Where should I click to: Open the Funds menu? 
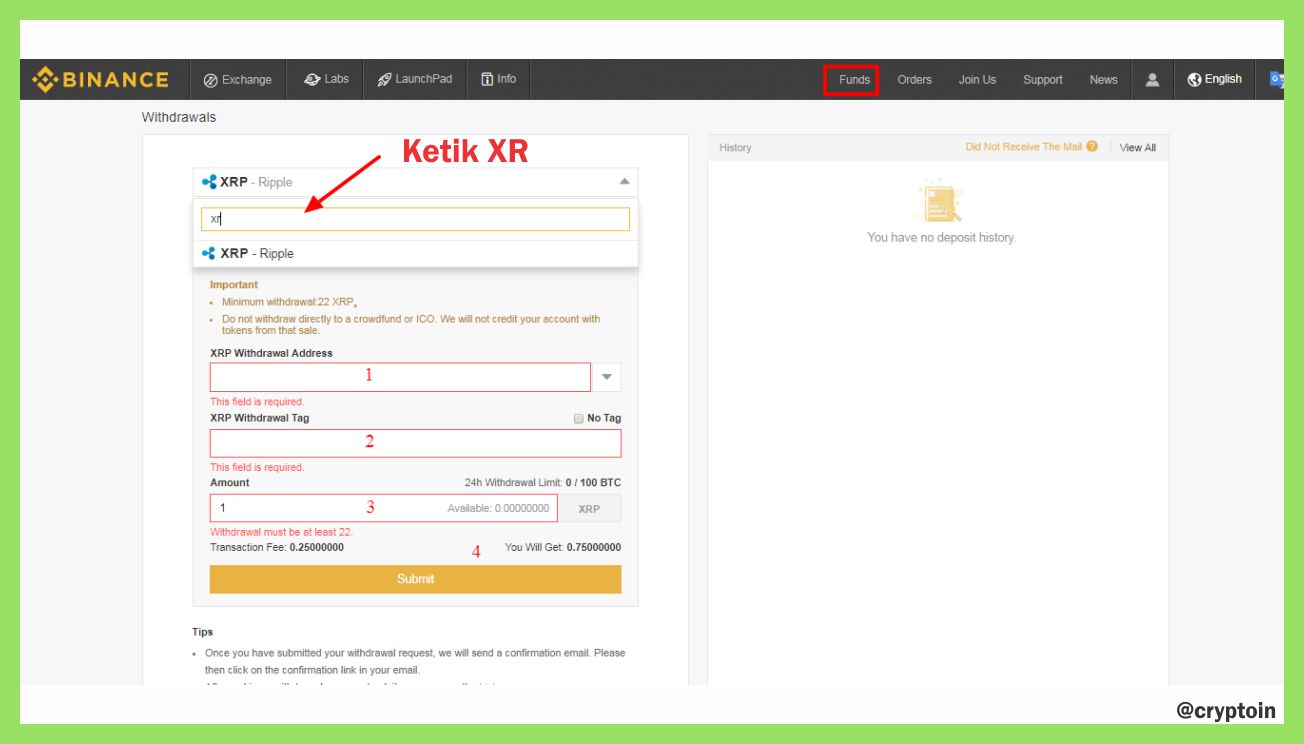(x=854, y=80)
